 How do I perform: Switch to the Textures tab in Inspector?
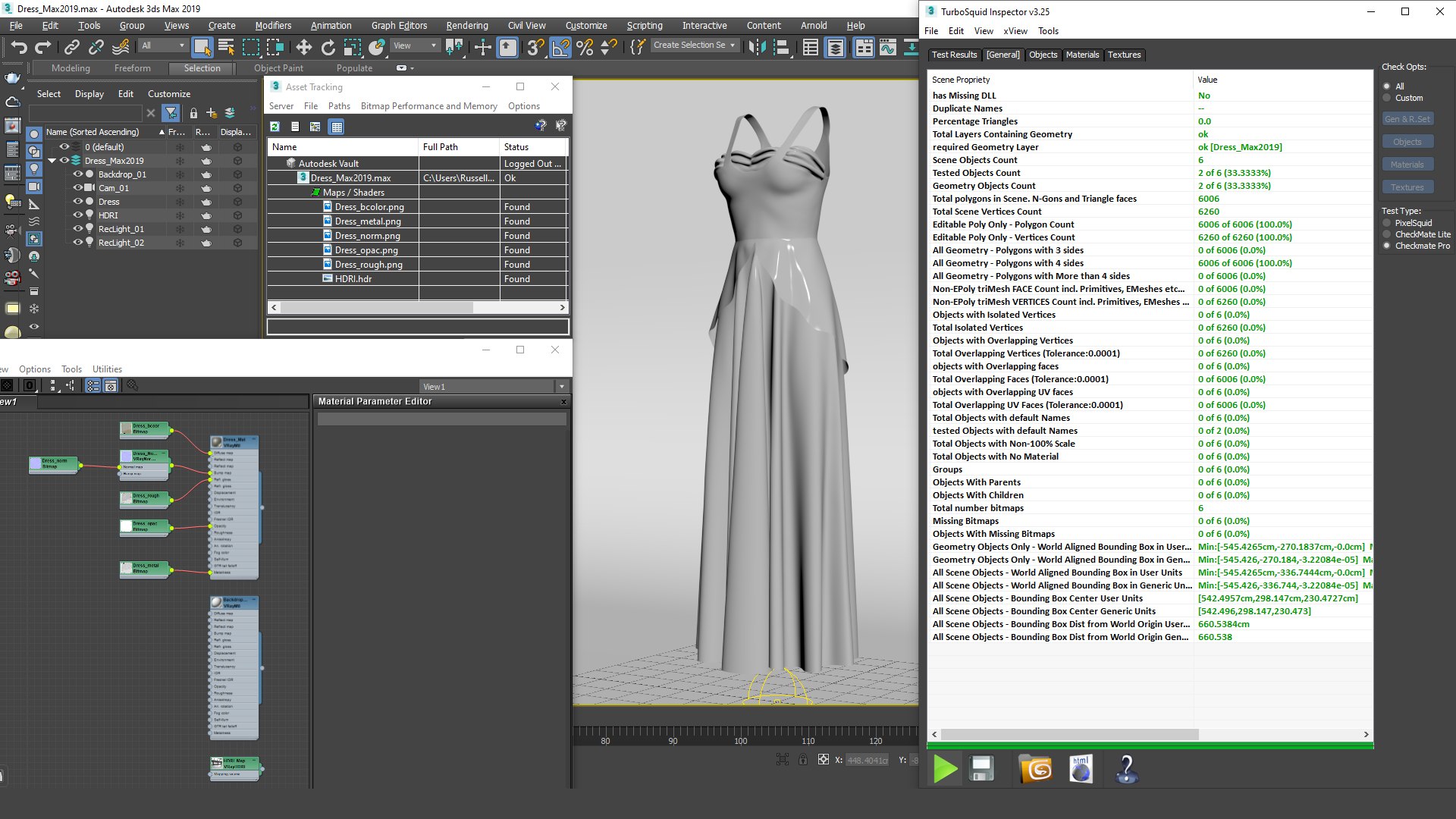1124,55
